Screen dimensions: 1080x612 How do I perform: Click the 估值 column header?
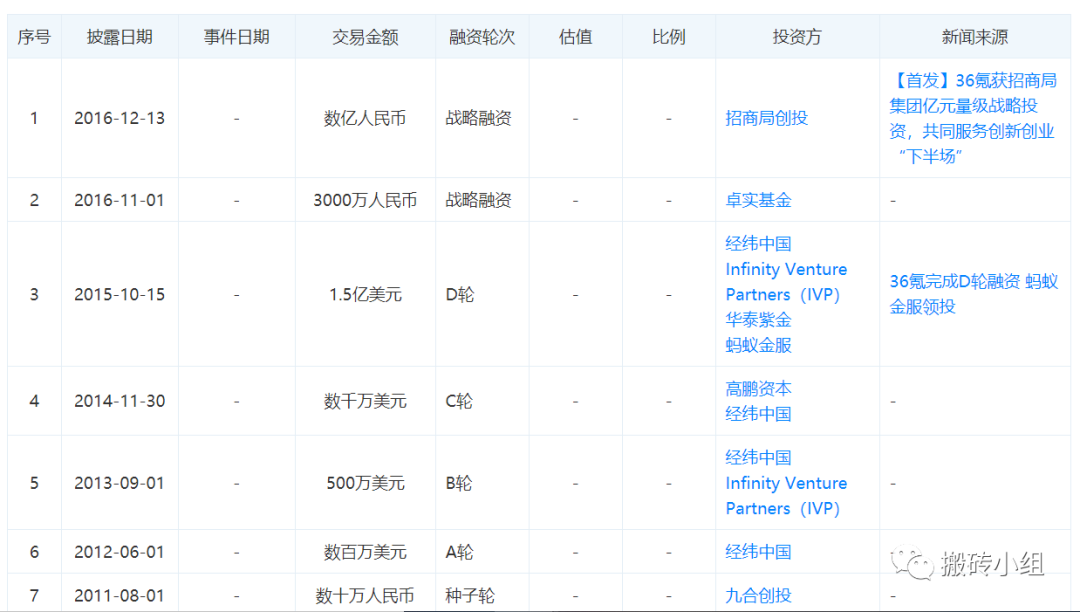pos(575,37)
